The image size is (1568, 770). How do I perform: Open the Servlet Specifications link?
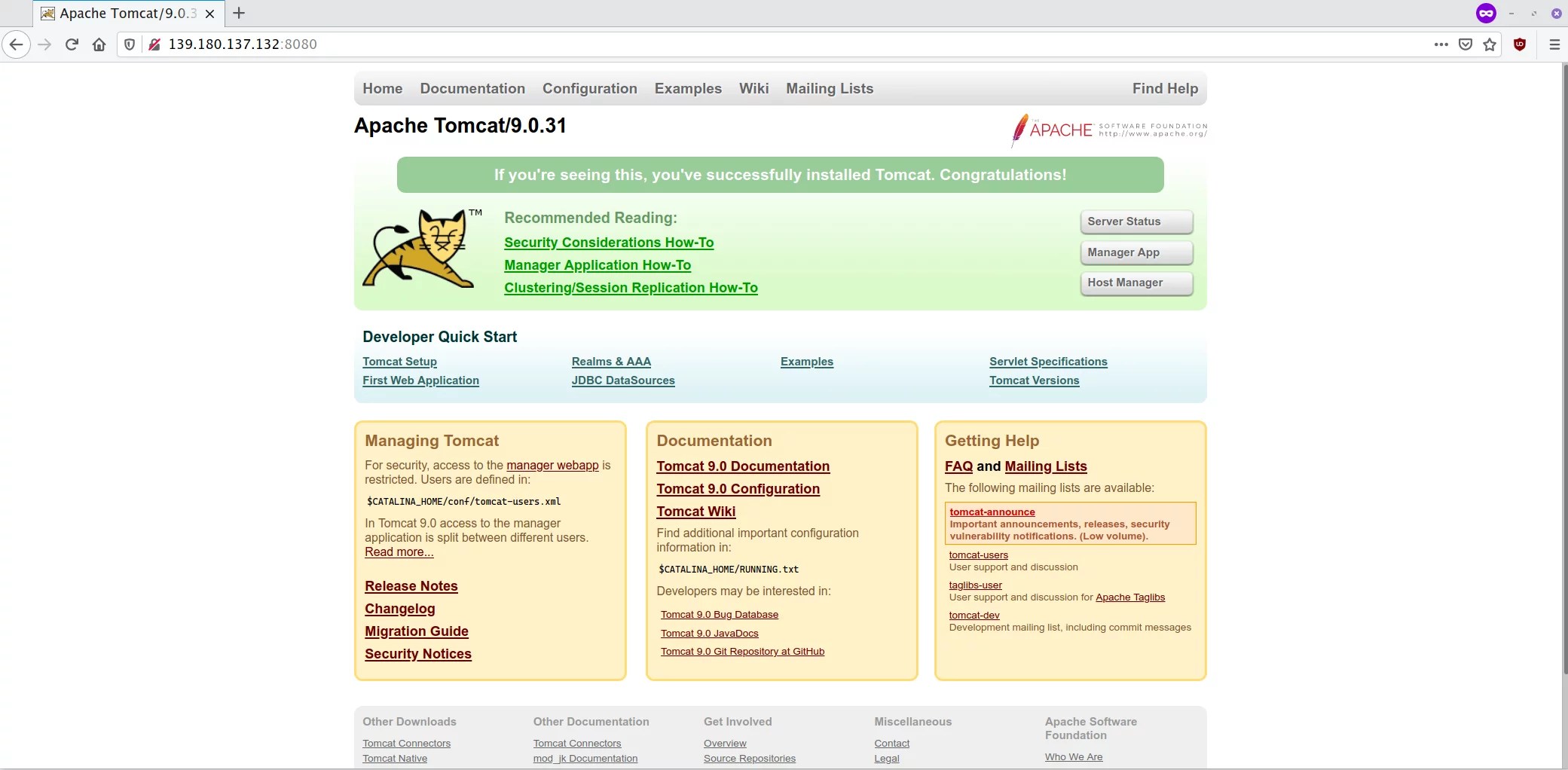point(1048,362)
